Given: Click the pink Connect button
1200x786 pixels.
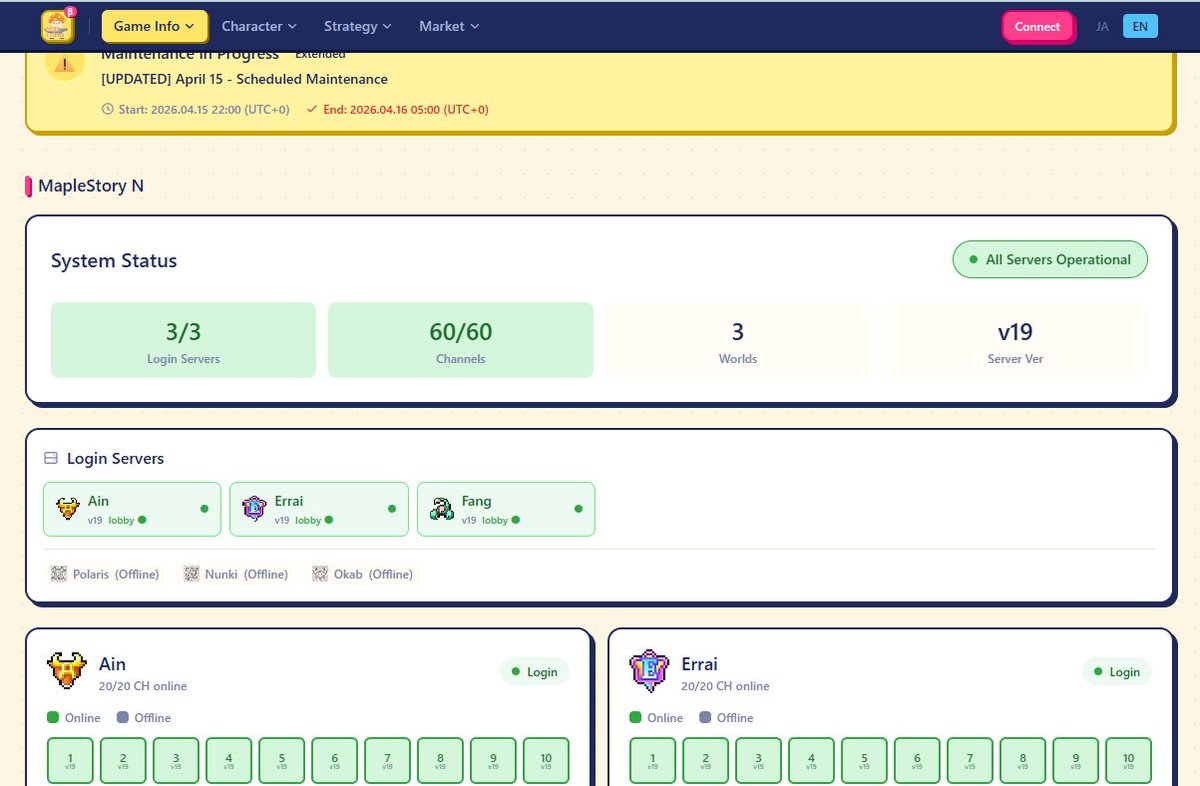Looking at the screenshot, I should coord(1037,27).
